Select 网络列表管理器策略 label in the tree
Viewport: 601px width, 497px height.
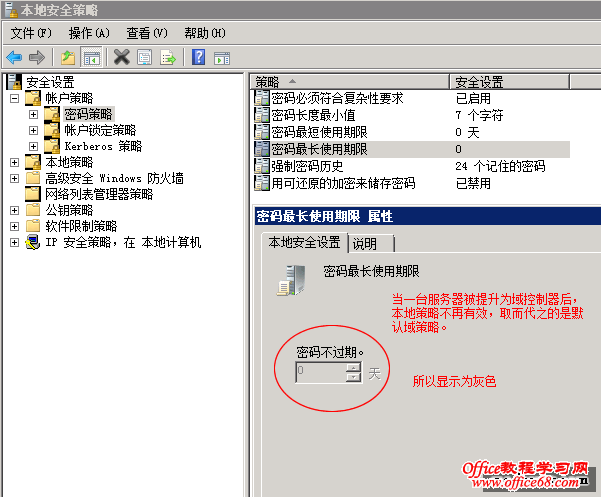click(99, 194)
